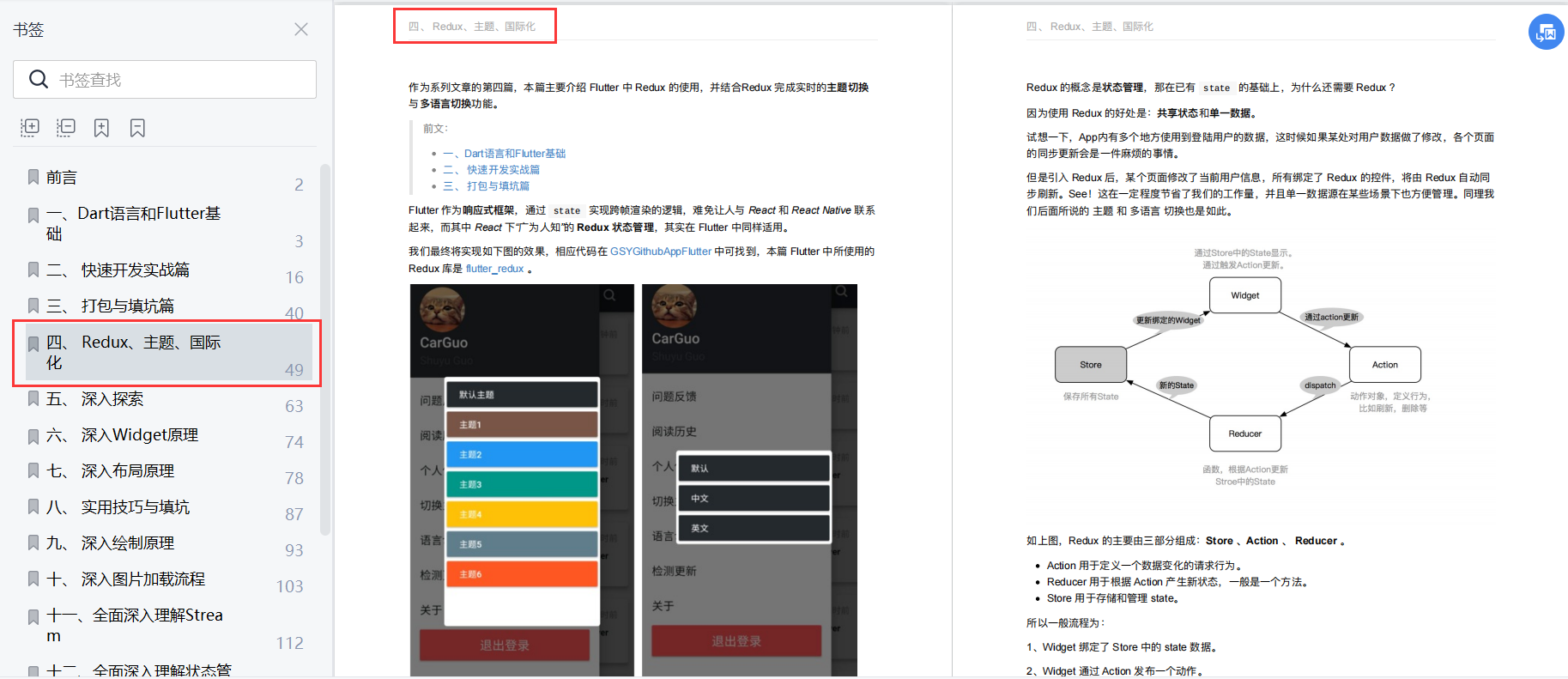
Task: Click the search magnifier icon in bookmarks
Action: pos(39,79)
